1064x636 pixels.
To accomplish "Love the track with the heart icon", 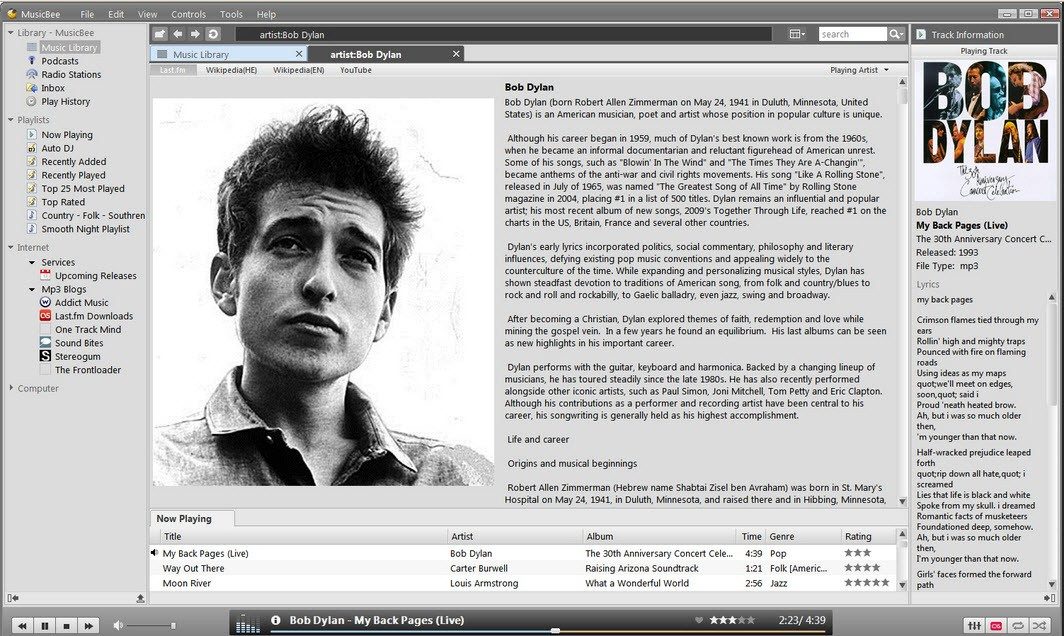I will click(x=699, y=620).
